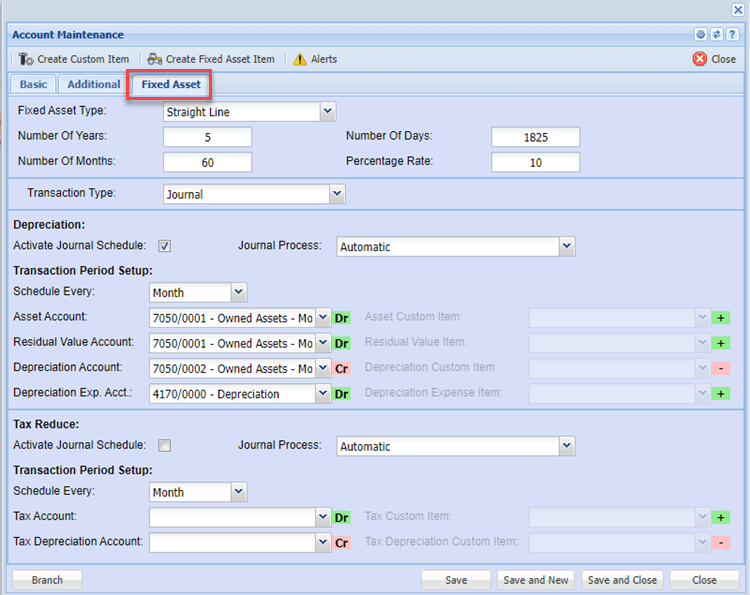
Task: Click the Cr swatch beside Depreciation Account
Action: coord(341,368)
